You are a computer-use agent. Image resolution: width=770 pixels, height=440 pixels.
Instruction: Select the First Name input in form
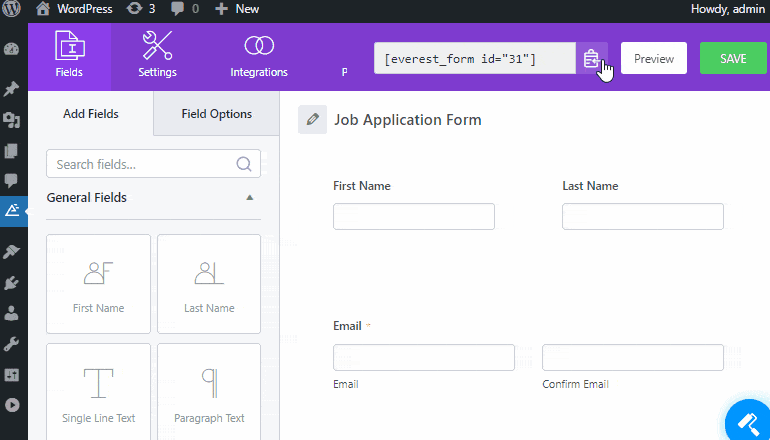point(414,217)
